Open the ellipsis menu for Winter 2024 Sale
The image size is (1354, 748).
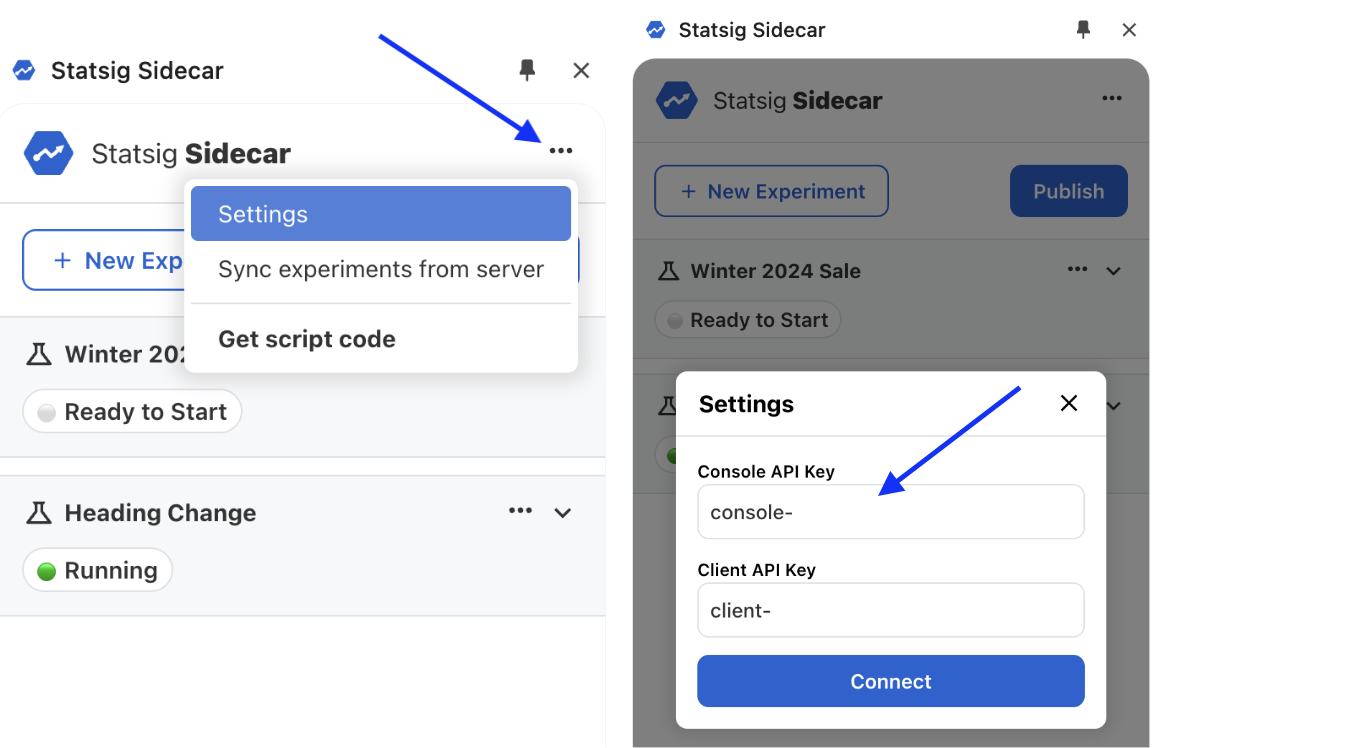coord(1077,270)
